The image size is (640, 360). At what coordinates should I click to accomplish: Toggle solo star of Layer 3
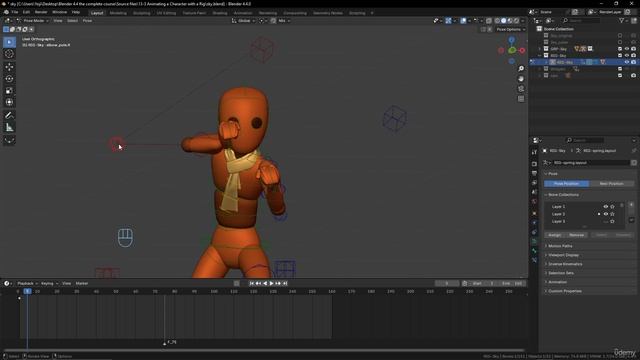coord(612,221)
